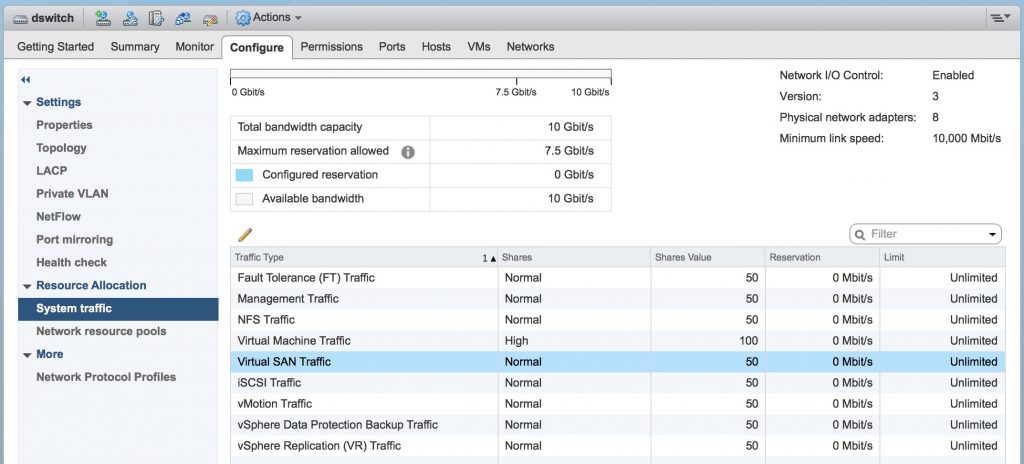Open the panel options menu at top right
Screen dimensions: 1024x464
[1000, 17]
